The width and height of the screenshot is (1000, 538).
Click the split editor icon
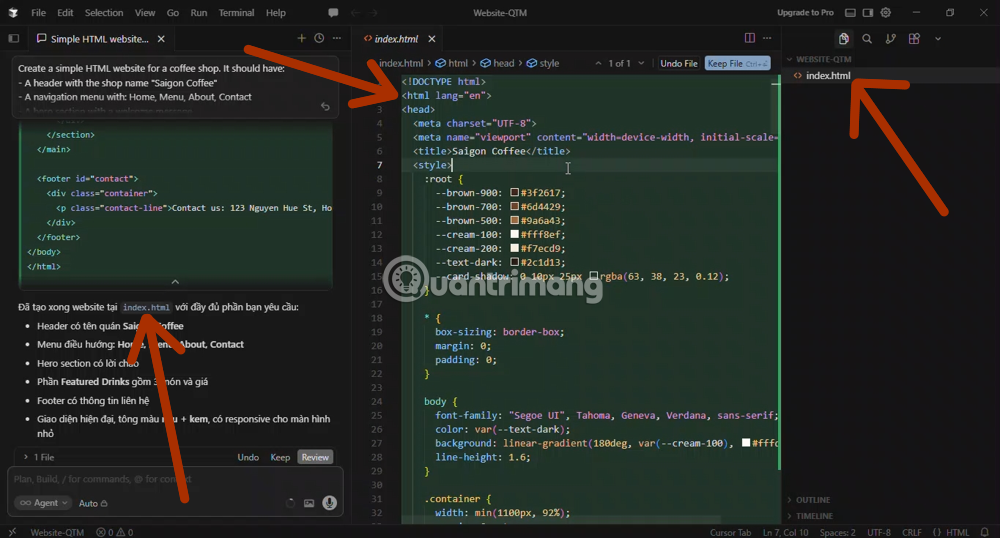(750, 38)
